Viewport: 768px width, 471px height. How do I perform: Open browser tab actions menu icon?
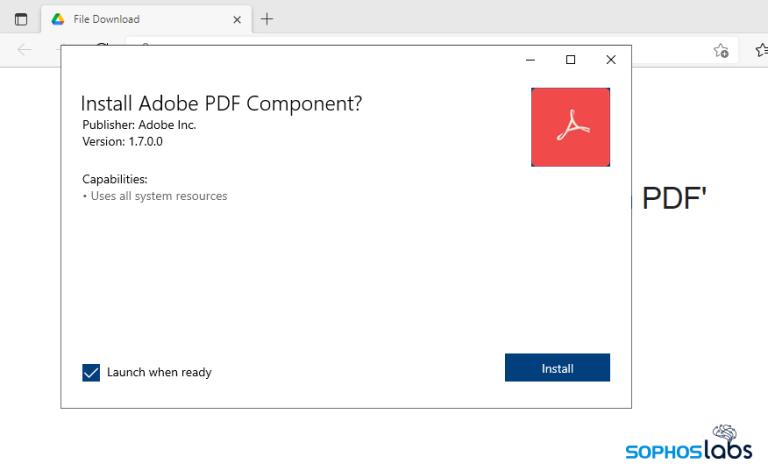pyautogui.click(x=21, y=20)
